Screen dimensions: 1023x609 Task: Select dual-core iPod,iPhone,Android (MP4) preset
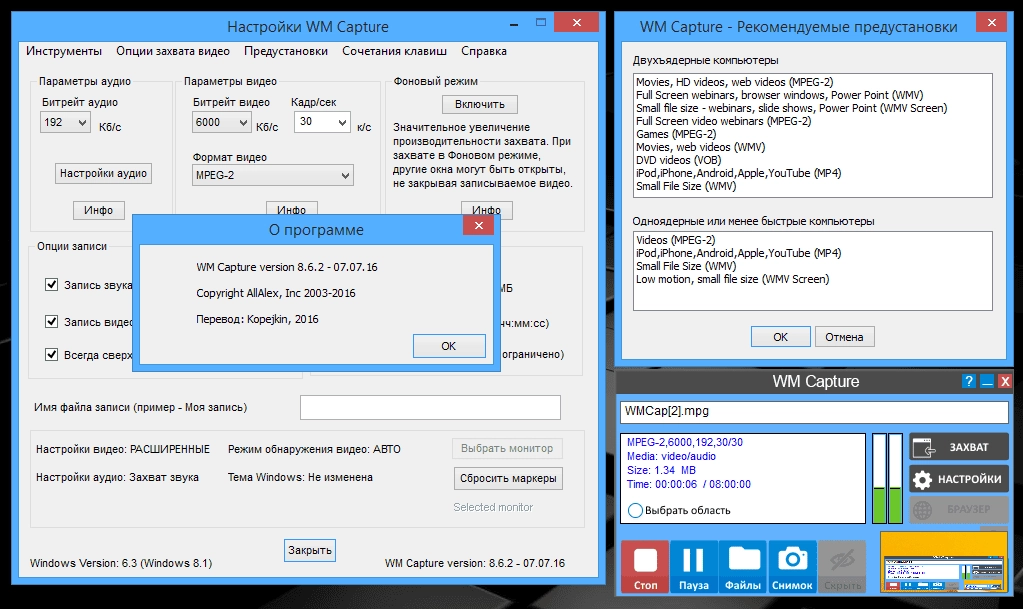(x=739, y=173)
